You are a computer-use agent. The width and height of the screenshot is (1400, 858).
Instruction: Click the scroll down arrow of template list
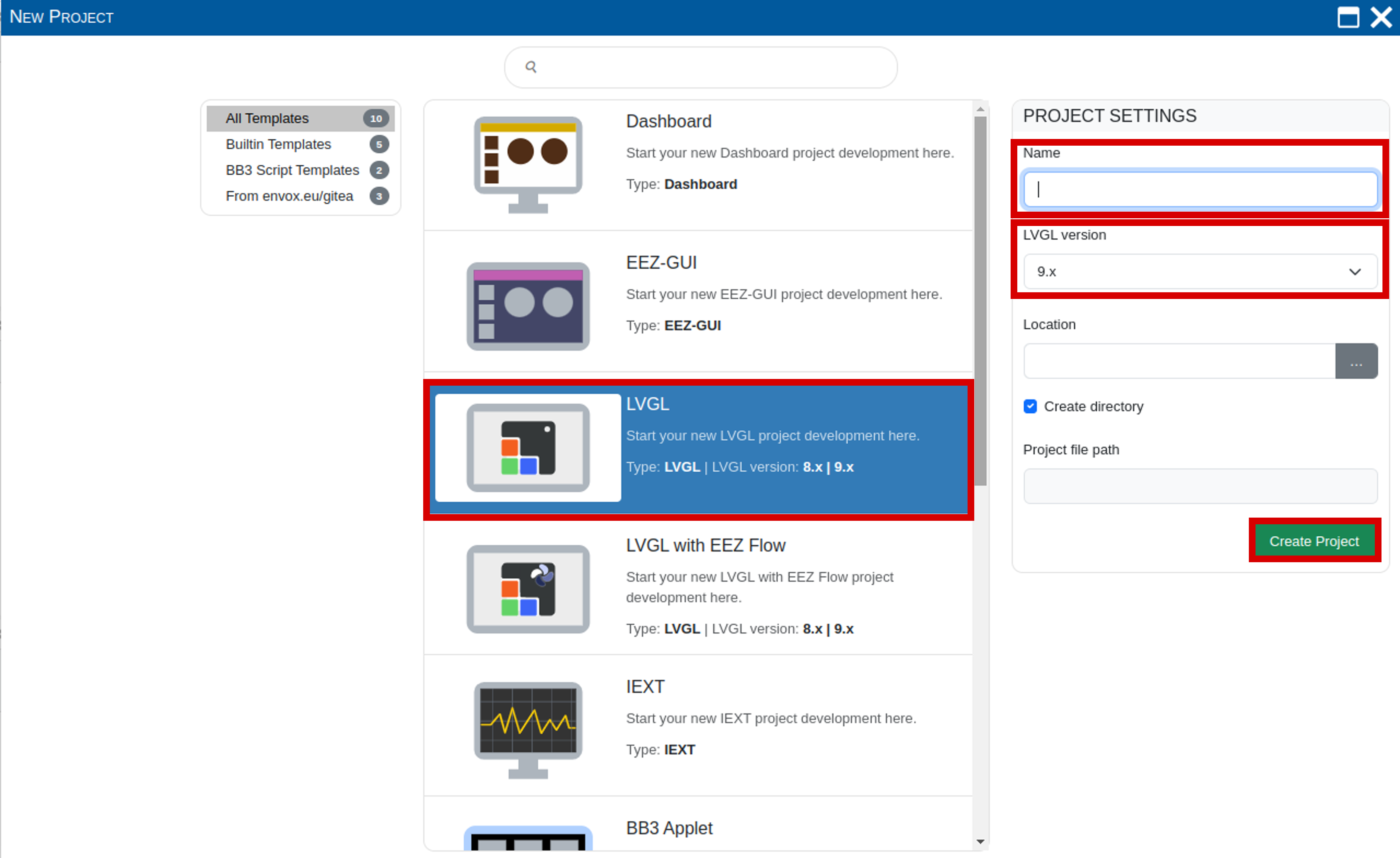[980, 841]
